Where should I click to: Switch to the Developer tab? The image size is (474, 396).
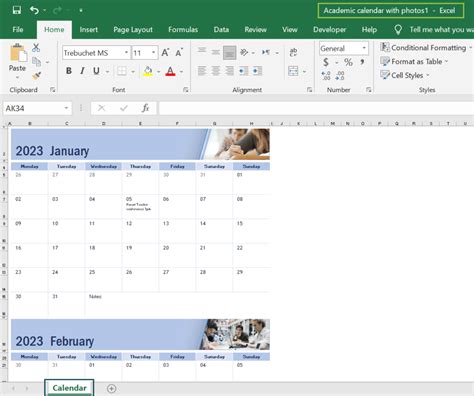click(329, 30)
